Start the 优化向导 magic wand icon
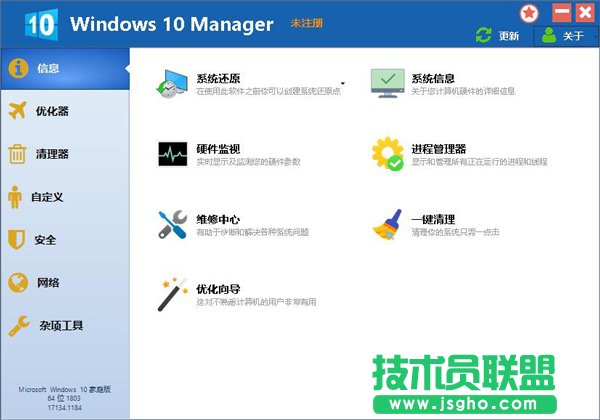Screen dimensions: 600x420 [x=173, y=294]
